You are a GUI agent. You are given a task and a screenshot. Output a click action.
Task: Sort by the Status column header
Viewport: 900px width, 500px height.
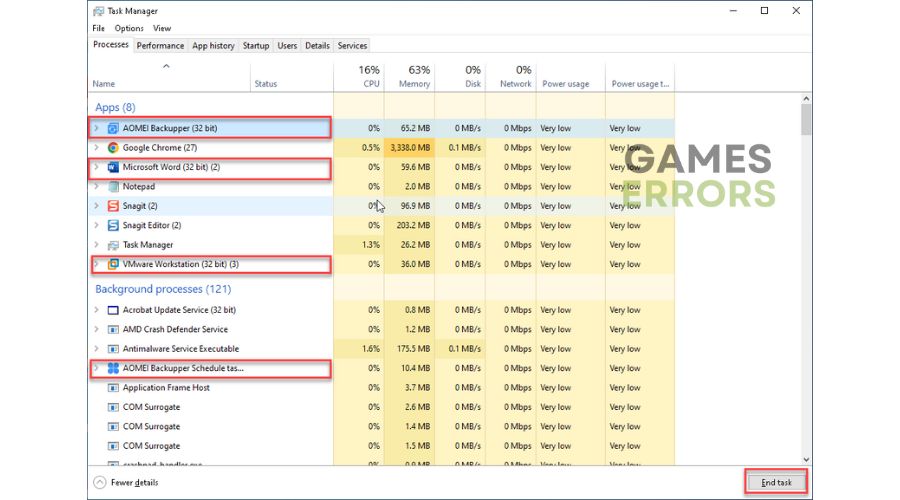click(292, 77)
